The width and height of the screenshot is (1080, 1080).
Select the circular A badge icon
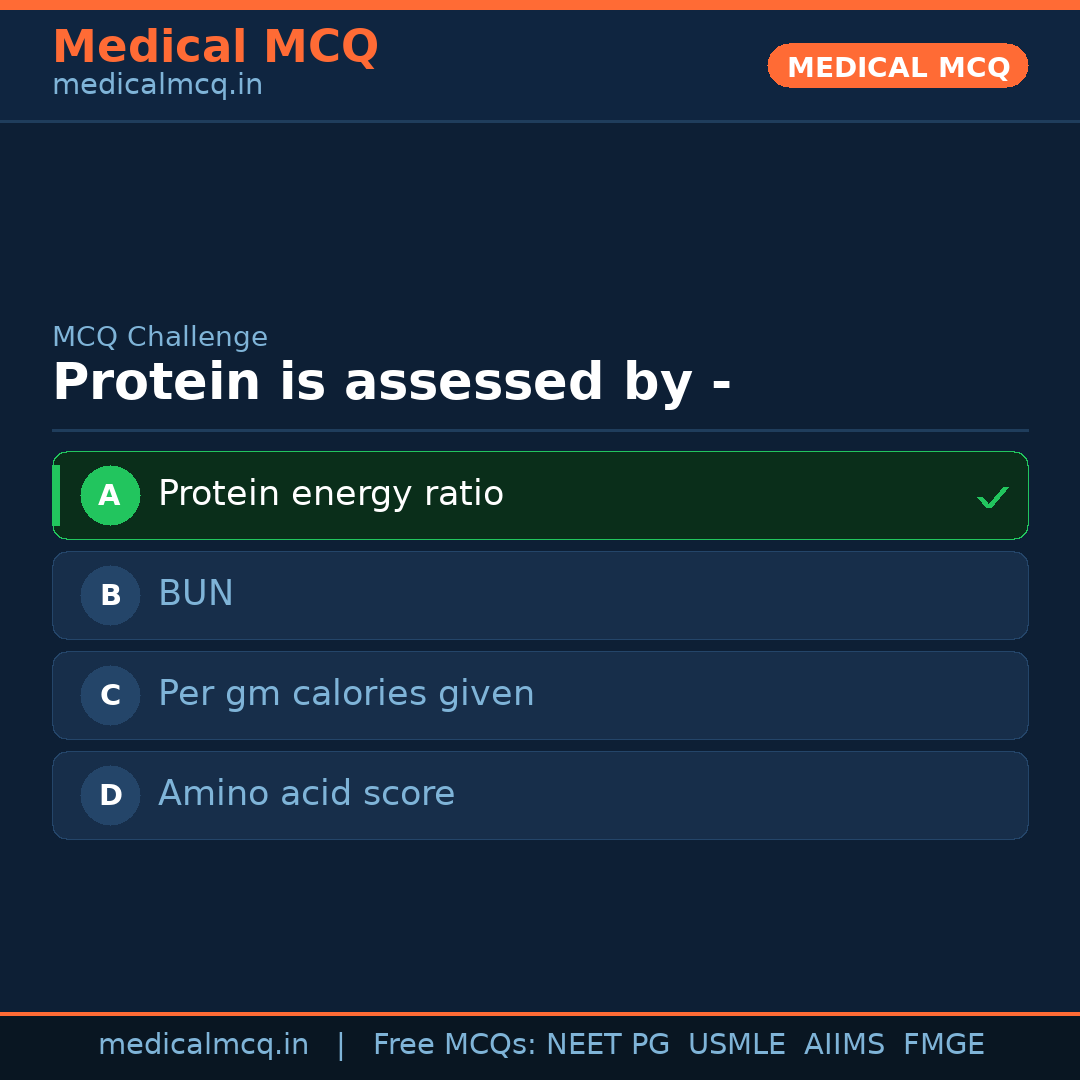coord(110,495)
